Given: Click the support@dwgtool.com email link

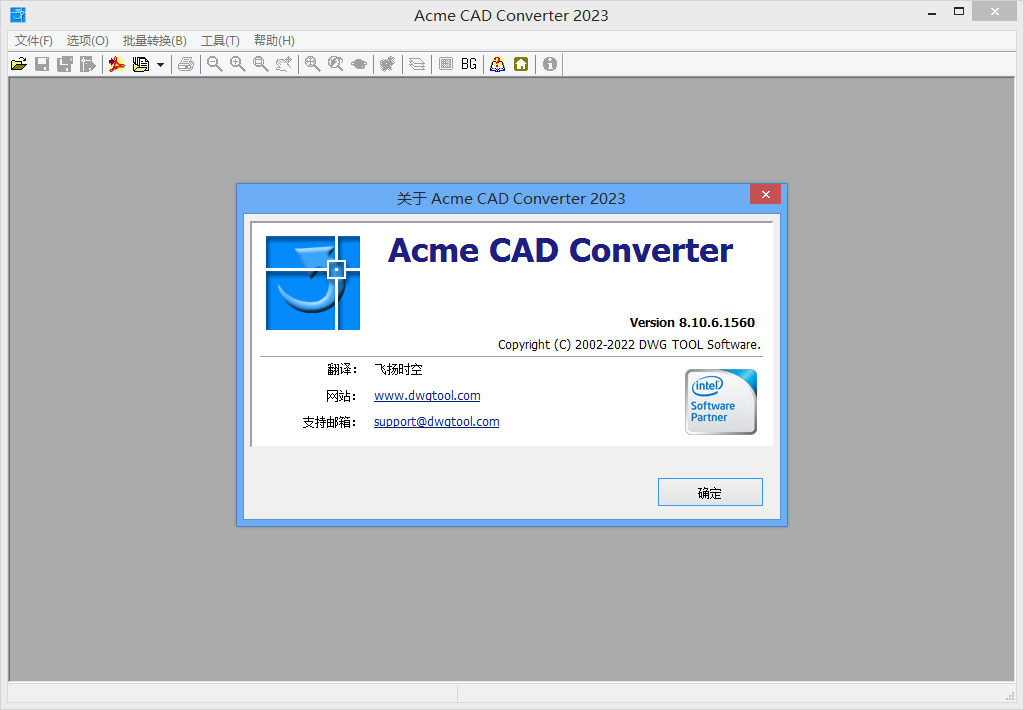Looking at the screenshot, I should point(436,422).
